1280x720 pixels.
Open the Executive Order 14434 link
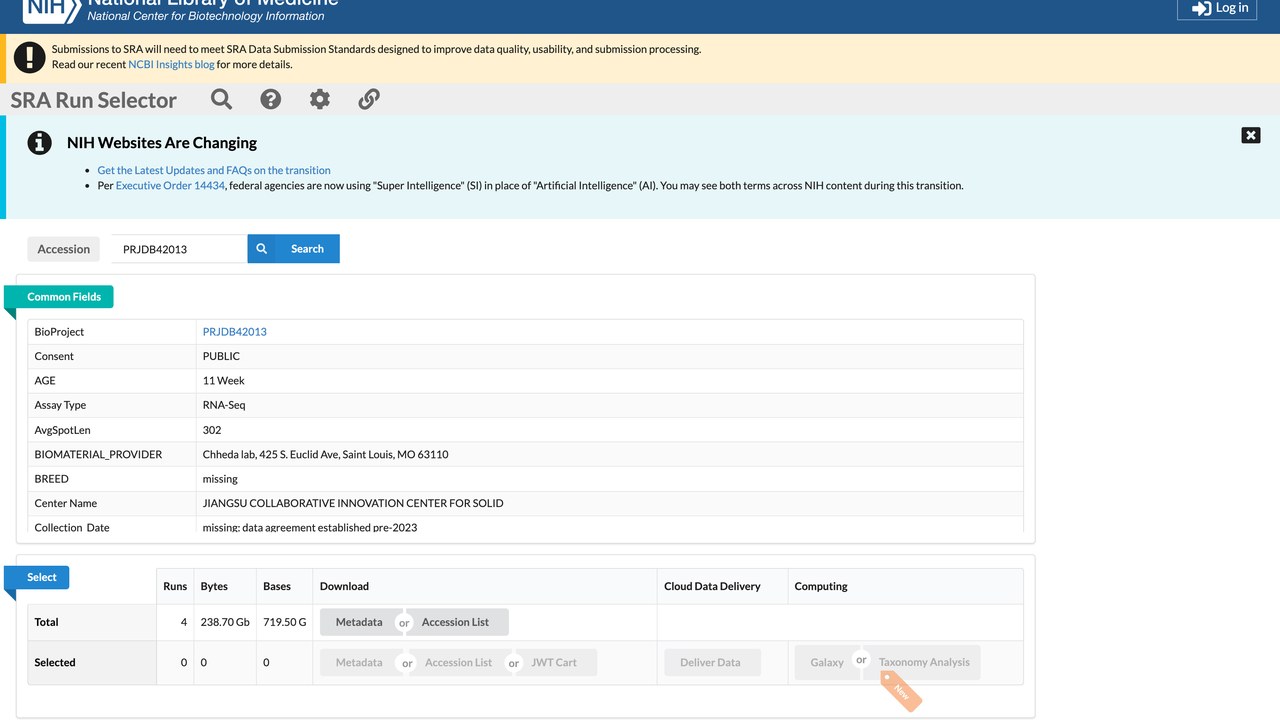170,185
